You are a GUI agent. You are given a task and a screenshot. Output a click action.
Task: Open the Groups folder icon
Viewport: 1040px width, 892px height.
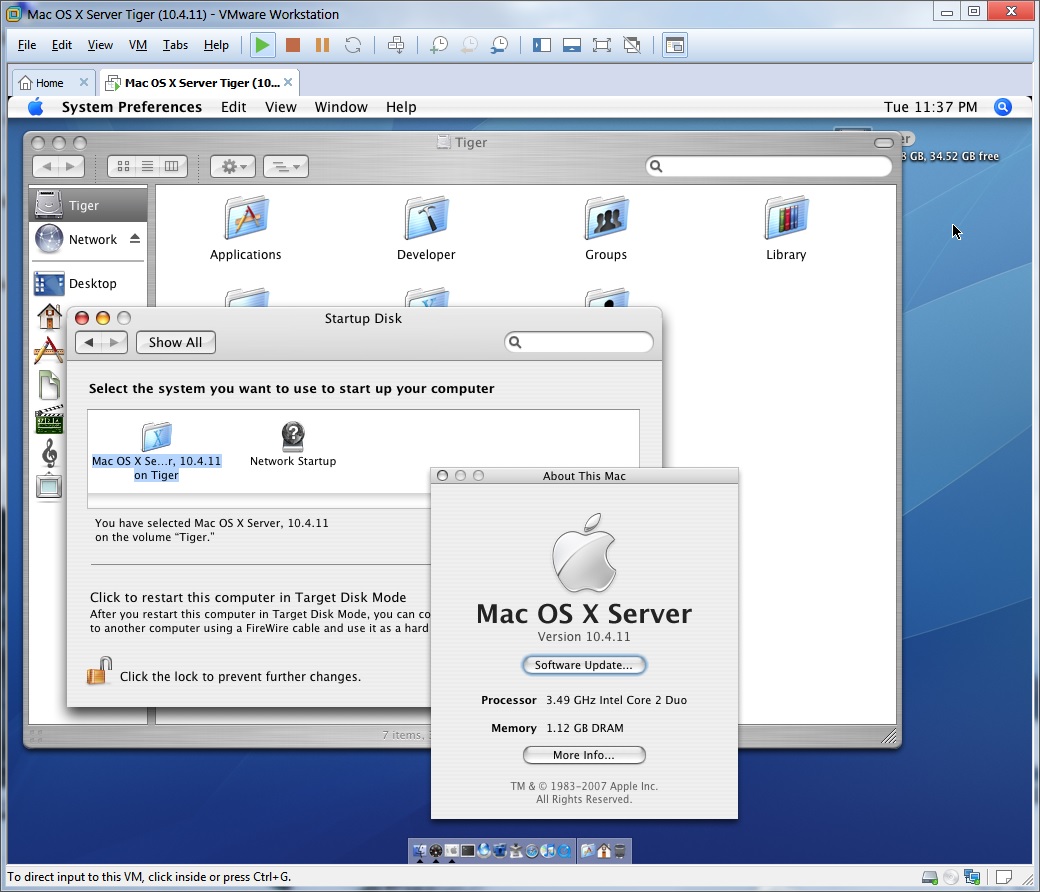pos(606,228)
